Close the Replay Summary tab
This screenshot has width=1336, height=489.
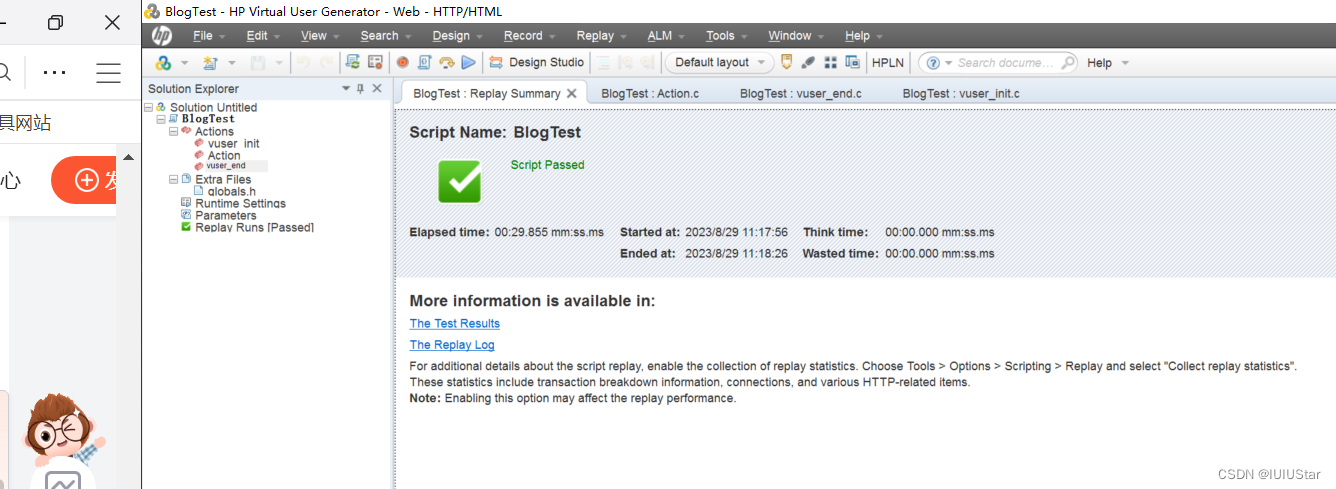[572, 93]
